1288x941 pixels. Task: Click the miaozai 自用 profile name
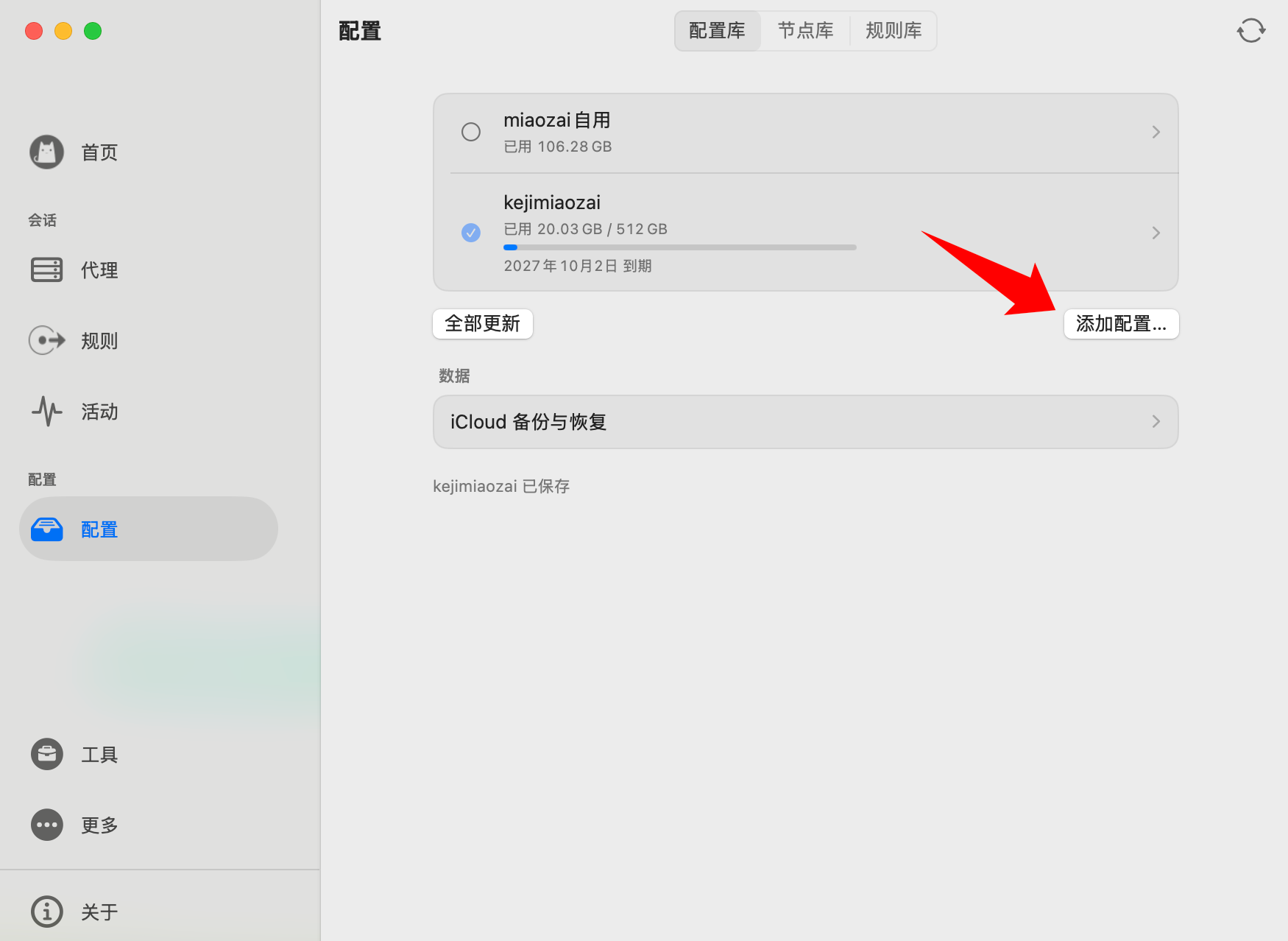coord(557,120)
